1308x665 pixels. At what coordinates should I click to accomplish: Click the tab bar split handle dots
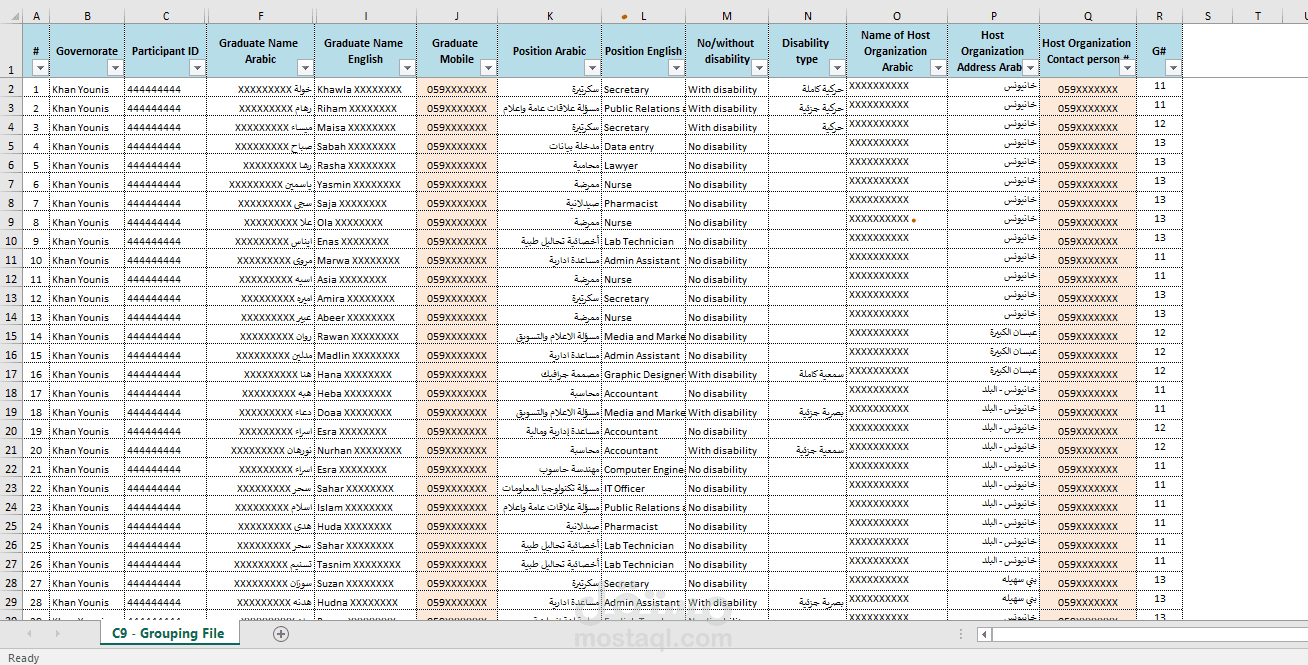[x=961, y=634]
